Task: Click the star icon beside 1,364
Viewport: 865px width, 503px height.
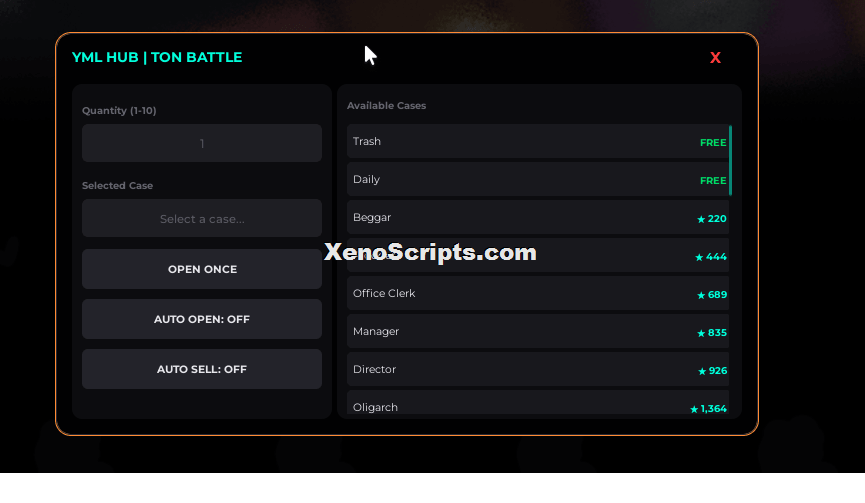Action: point(694,409)
